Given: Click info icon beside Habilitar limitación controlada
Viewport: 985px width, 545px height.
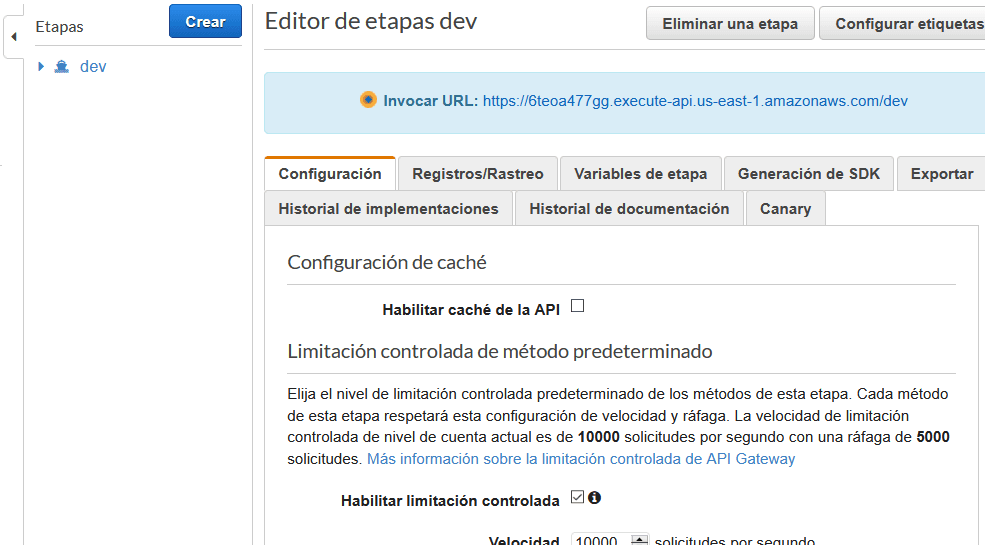Looking at the screenshot, I should coord(594,497).
